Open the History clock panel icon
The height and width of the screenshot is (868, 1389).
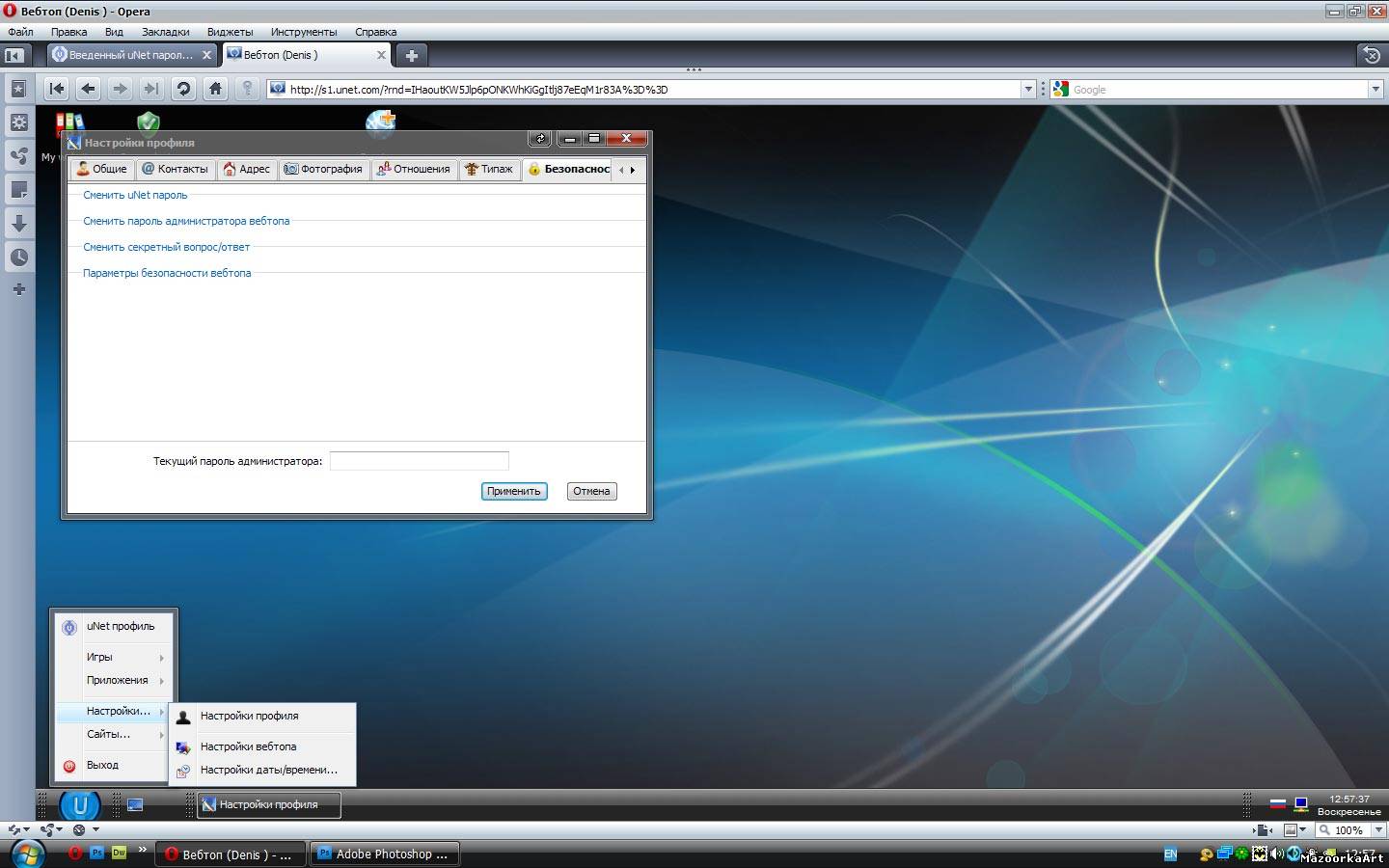pyautogui.click(x=18, y=258)
